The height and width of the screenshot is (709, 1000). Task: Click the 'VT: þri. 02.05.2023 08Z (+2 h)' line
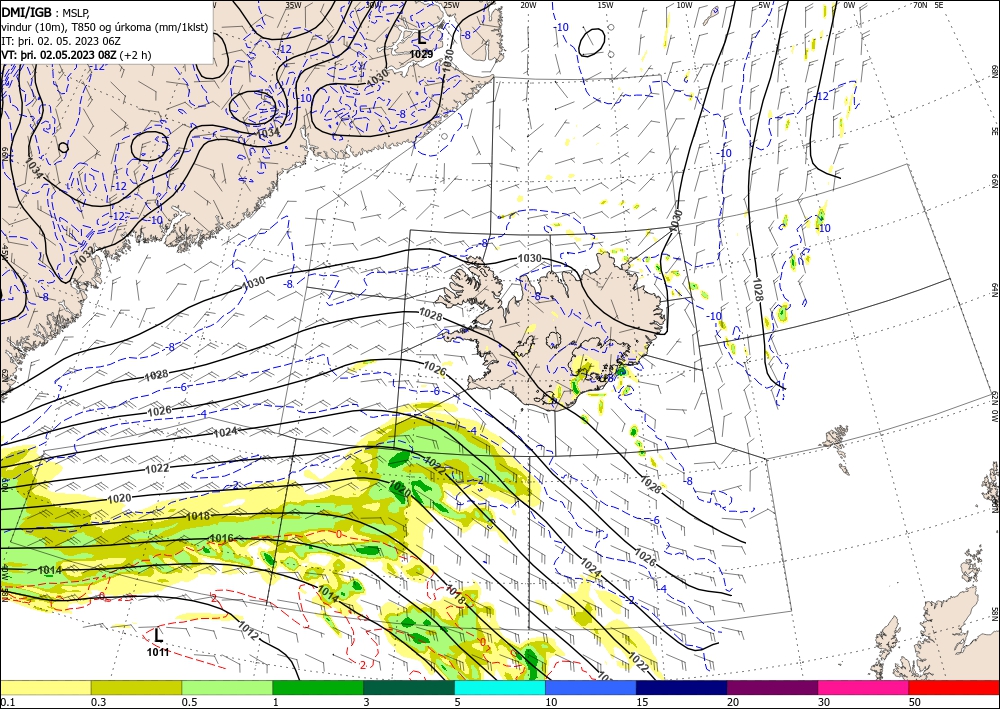[x=77, y=55]
